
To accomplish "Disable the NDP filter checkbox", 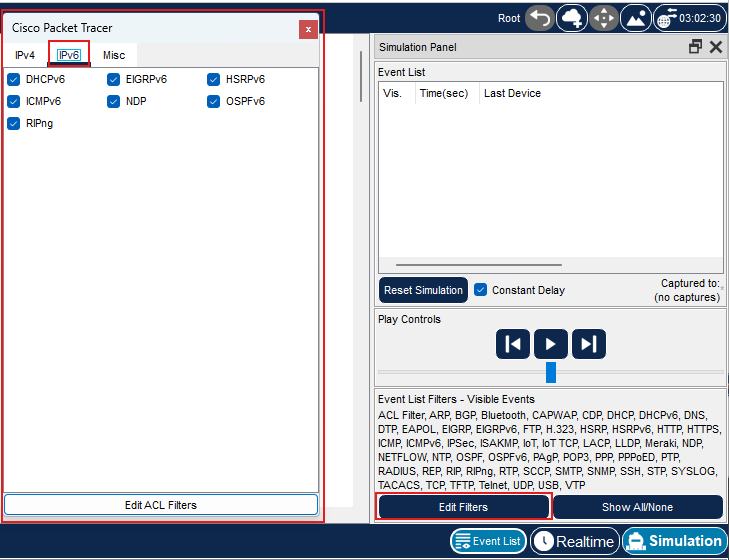I will (113, 101).
